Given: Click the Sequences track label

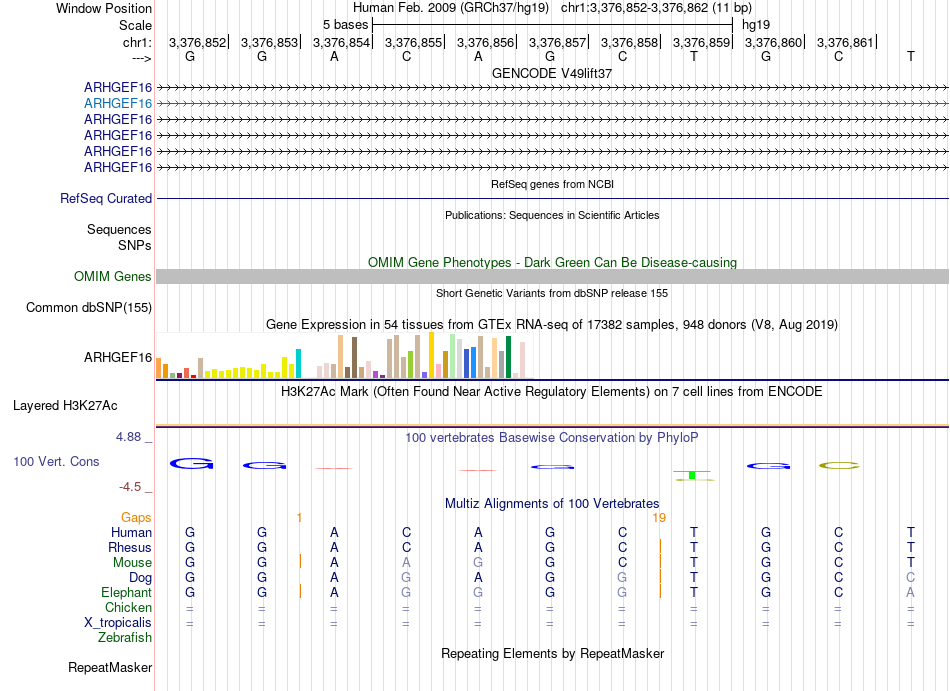Looking at the screenshot, I should [x=119, y=230].
